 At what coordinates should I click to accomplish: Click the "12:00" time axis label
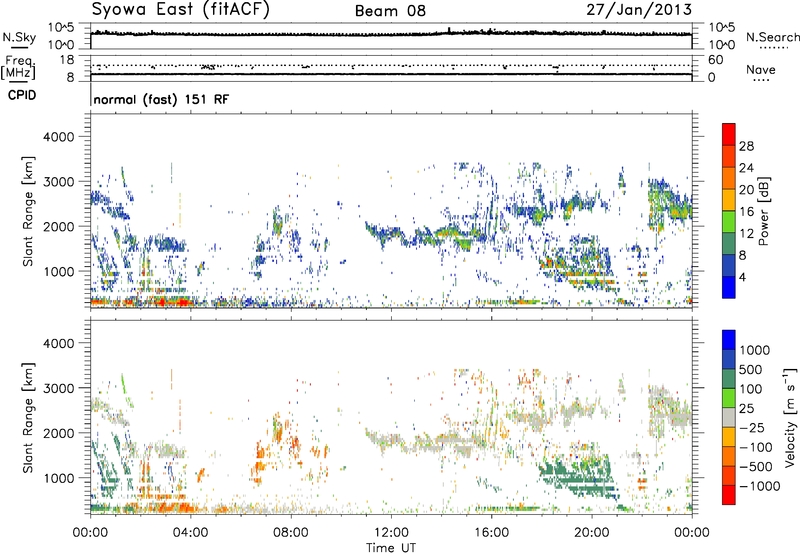391,533
